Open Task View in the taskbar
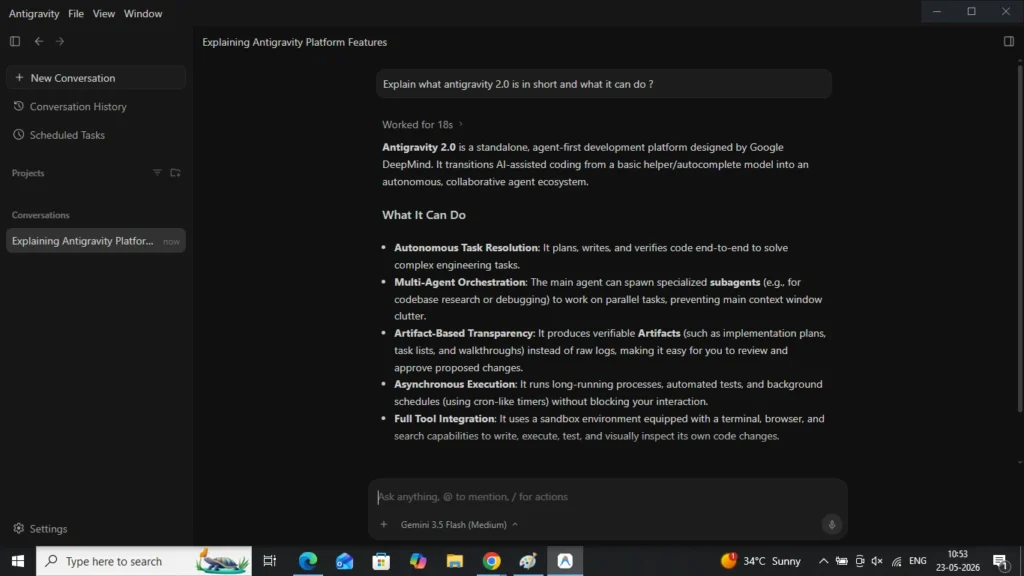The width and height of the screenshot is (1024, 576). (x=269, y=561)
